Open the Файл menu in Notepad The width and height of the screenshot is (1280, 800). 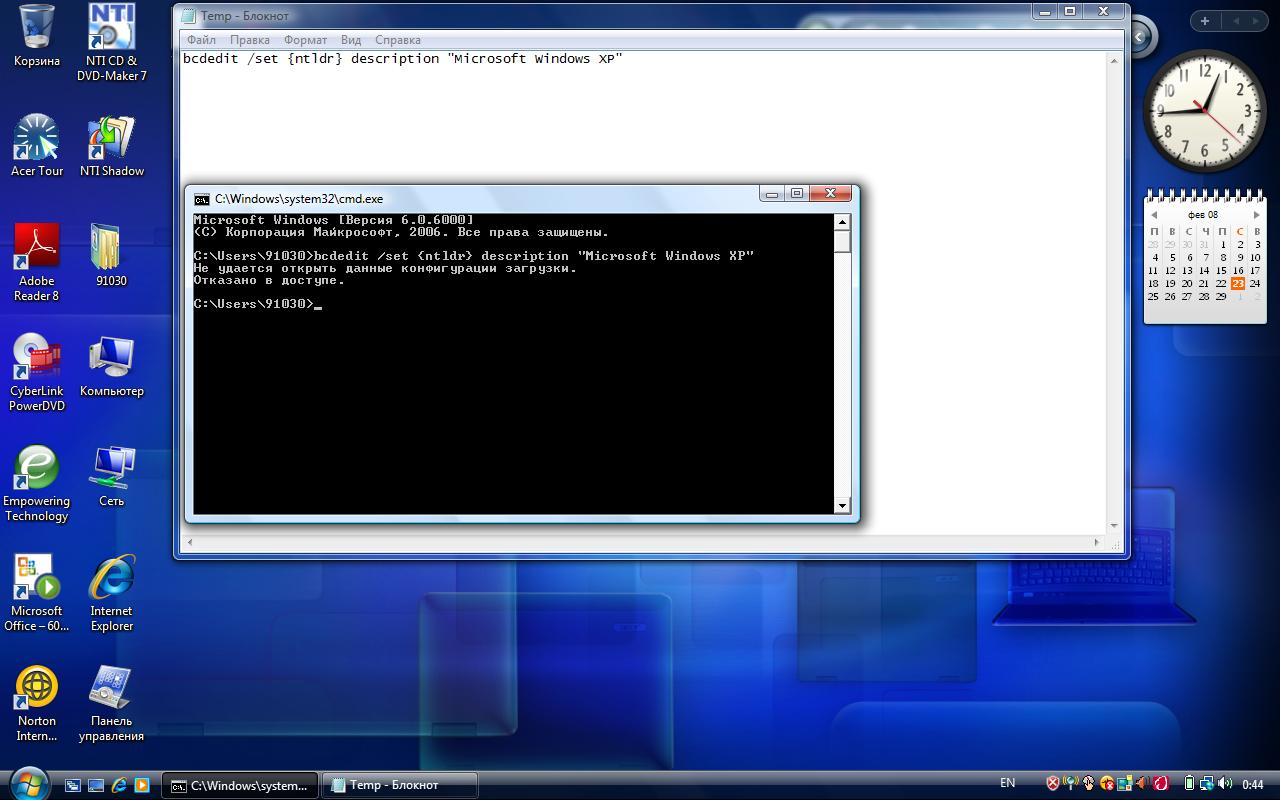(x=200, y=40)
